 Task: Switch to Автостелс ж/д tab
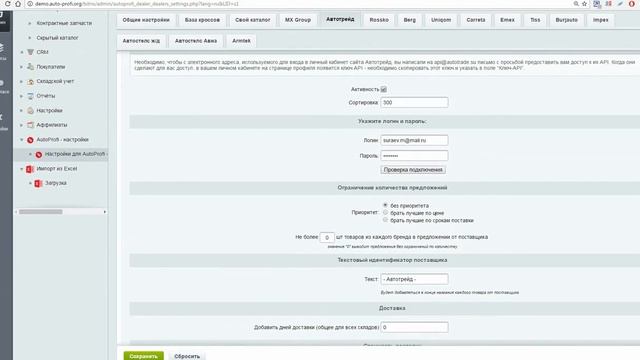click(141, 41)
